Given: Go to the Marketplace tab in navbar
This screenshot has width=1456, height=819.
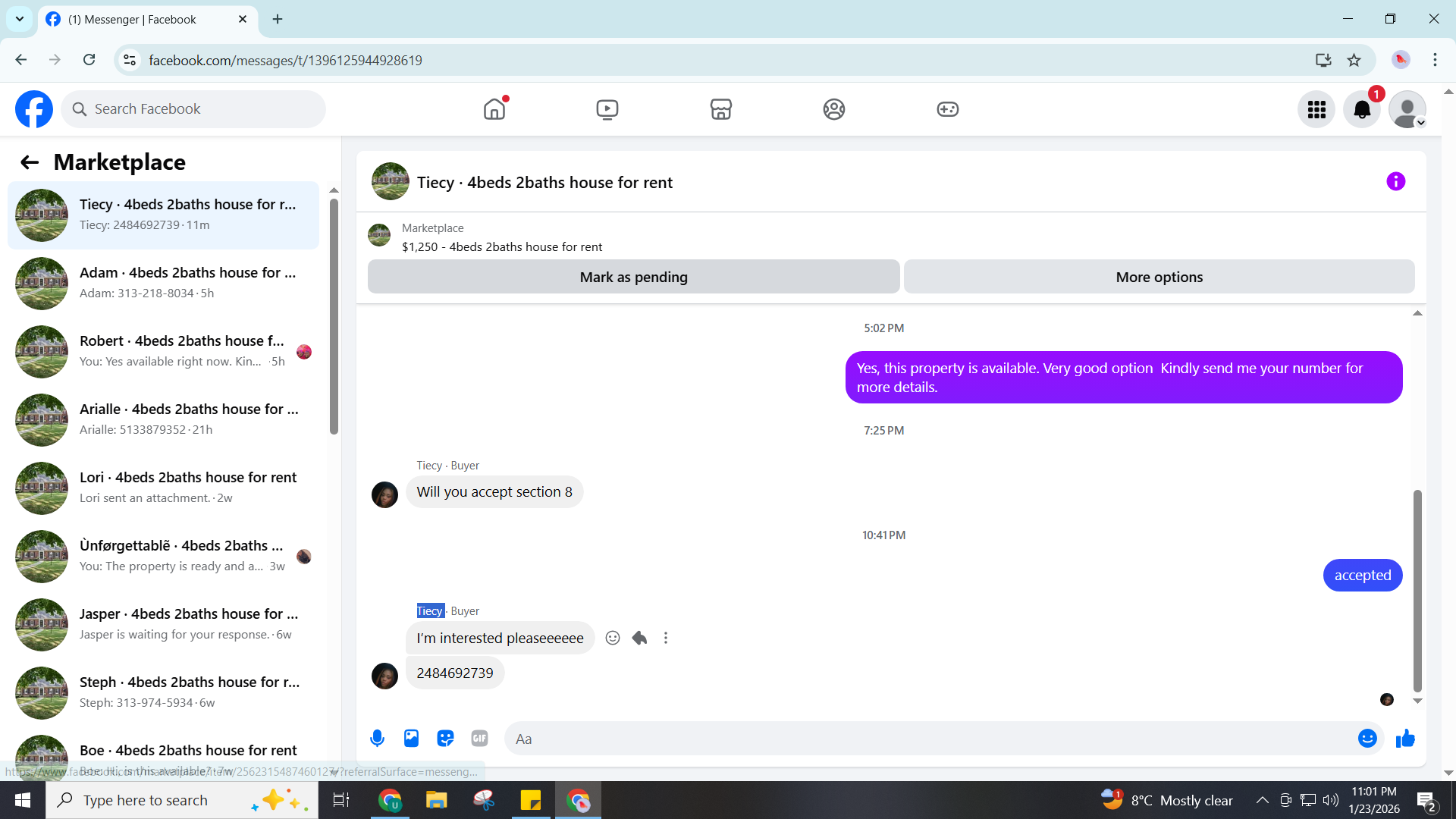Looking at the screenshot, I should (720, 109).
